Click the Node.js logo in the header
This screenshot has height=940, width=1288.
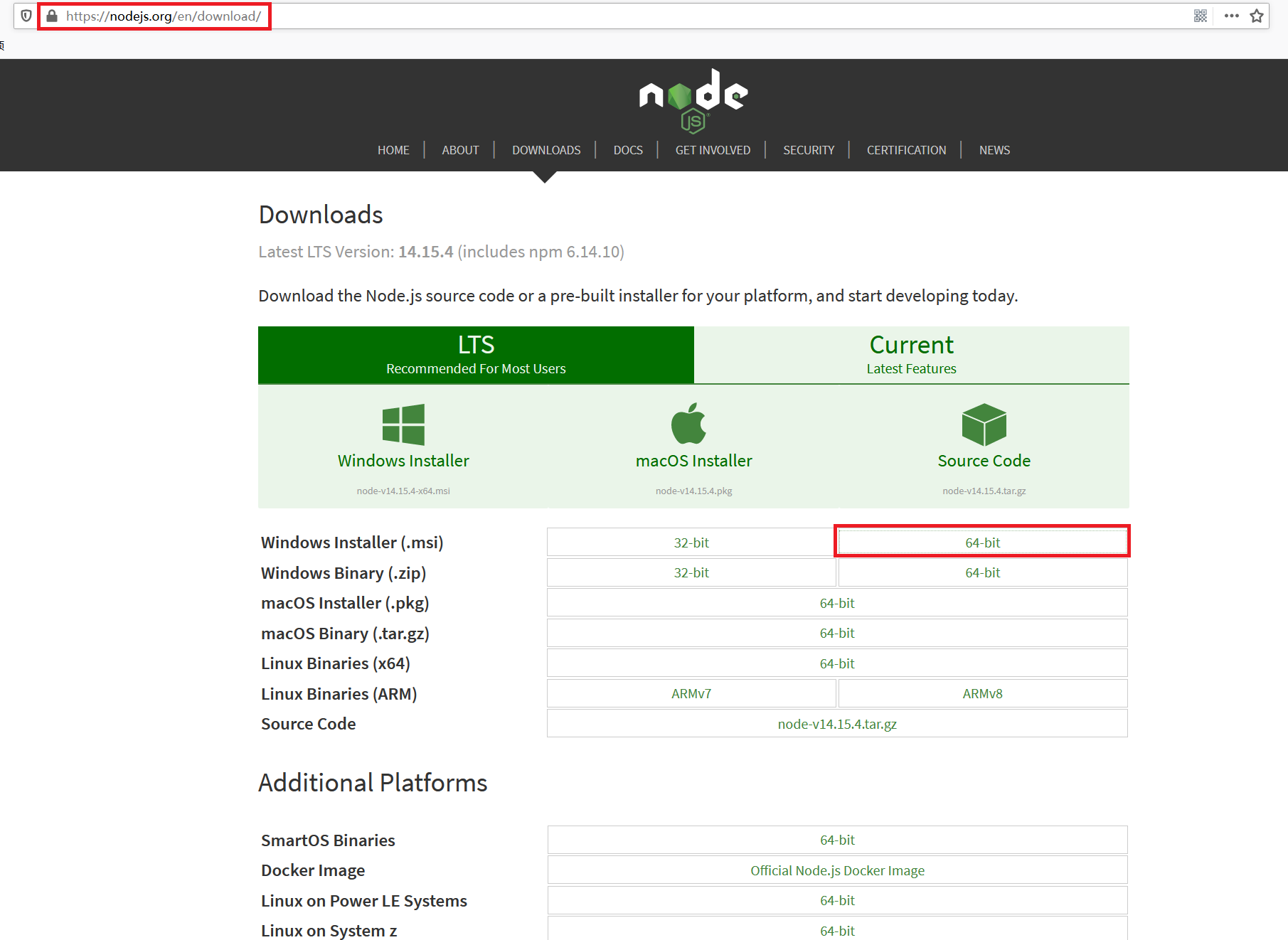click(693, 101)
